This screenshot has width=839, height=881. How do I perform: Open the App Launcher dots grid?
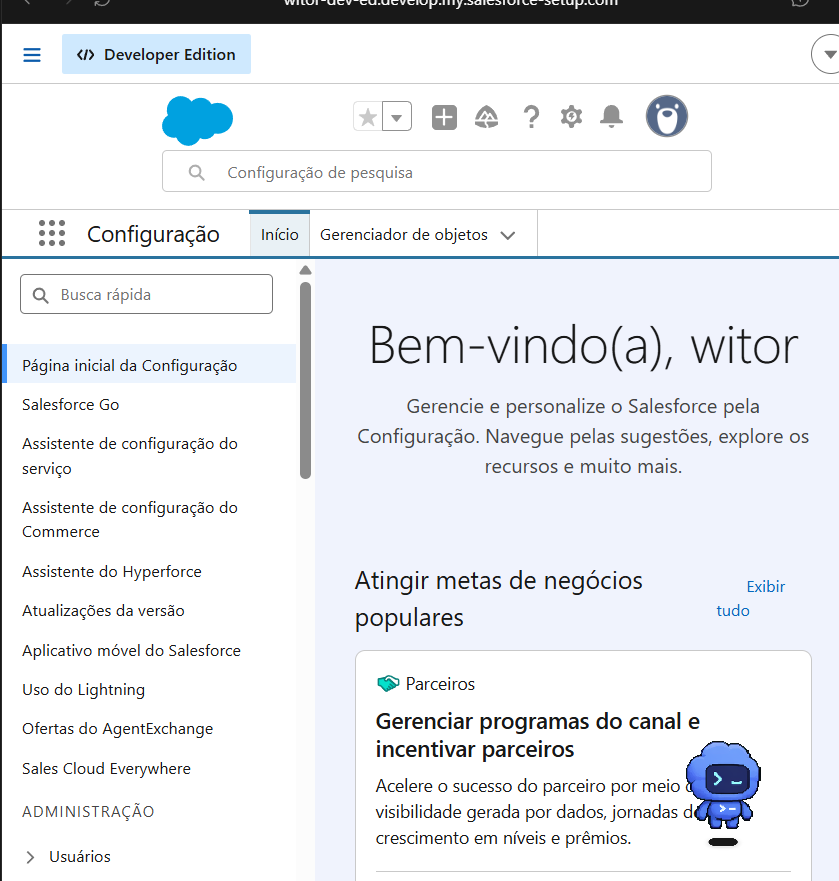[x=52, y=234]
